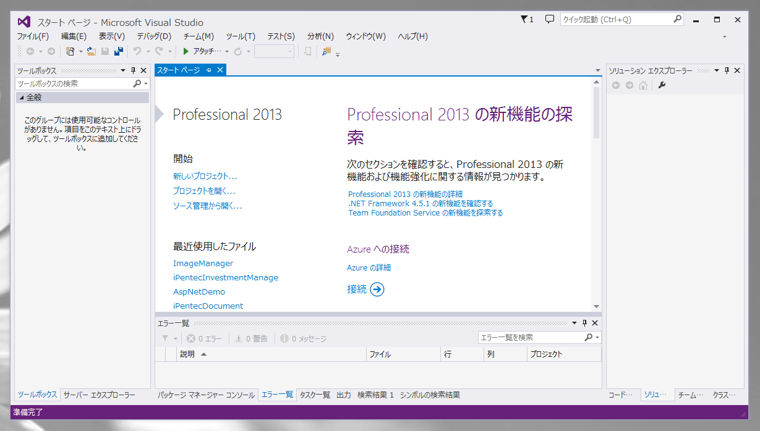This screenshot has width=760, height=431.
Task: Click the Solution Explorer back icon
Action: point(616,85)
